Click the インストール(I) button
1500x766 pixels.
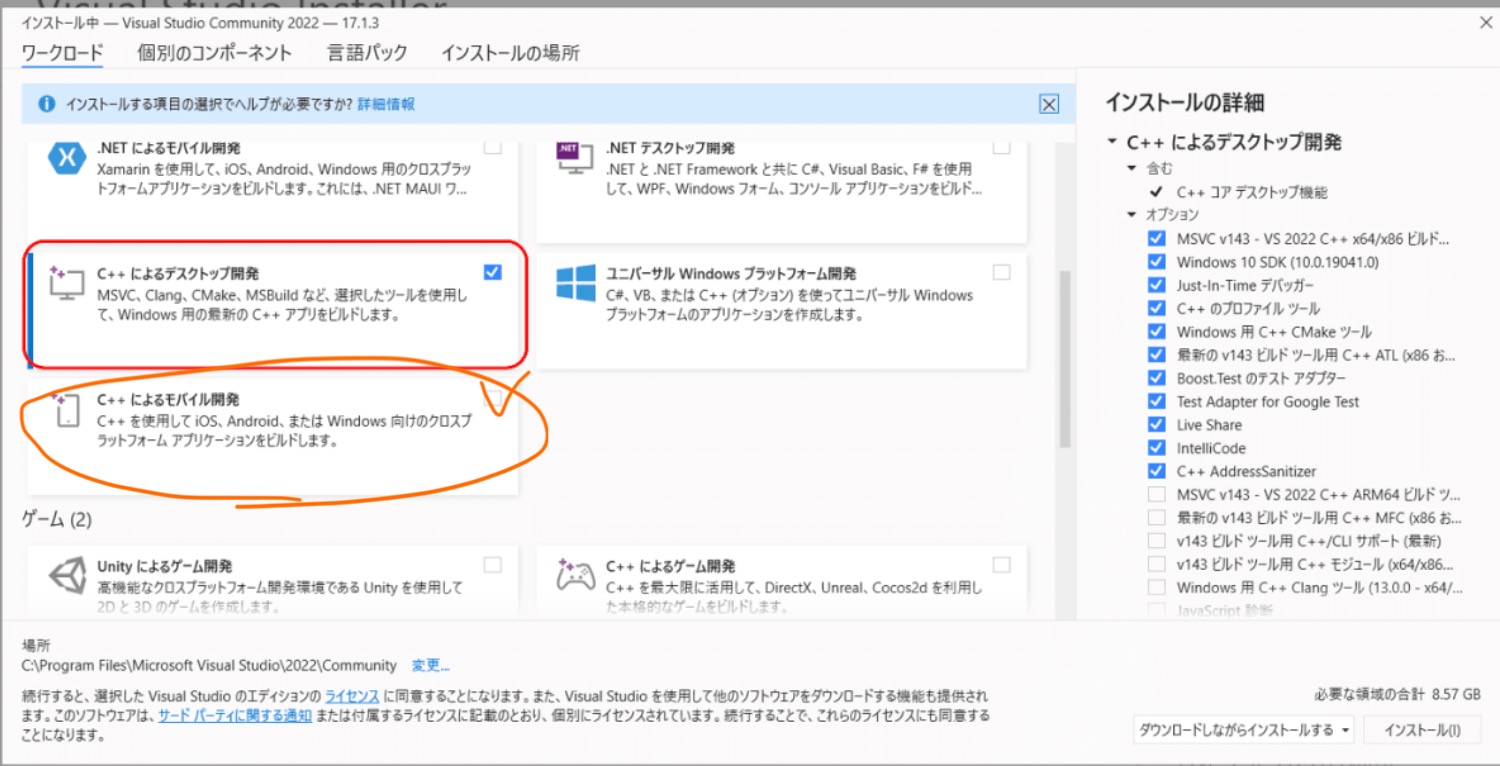coord(1422,731)
